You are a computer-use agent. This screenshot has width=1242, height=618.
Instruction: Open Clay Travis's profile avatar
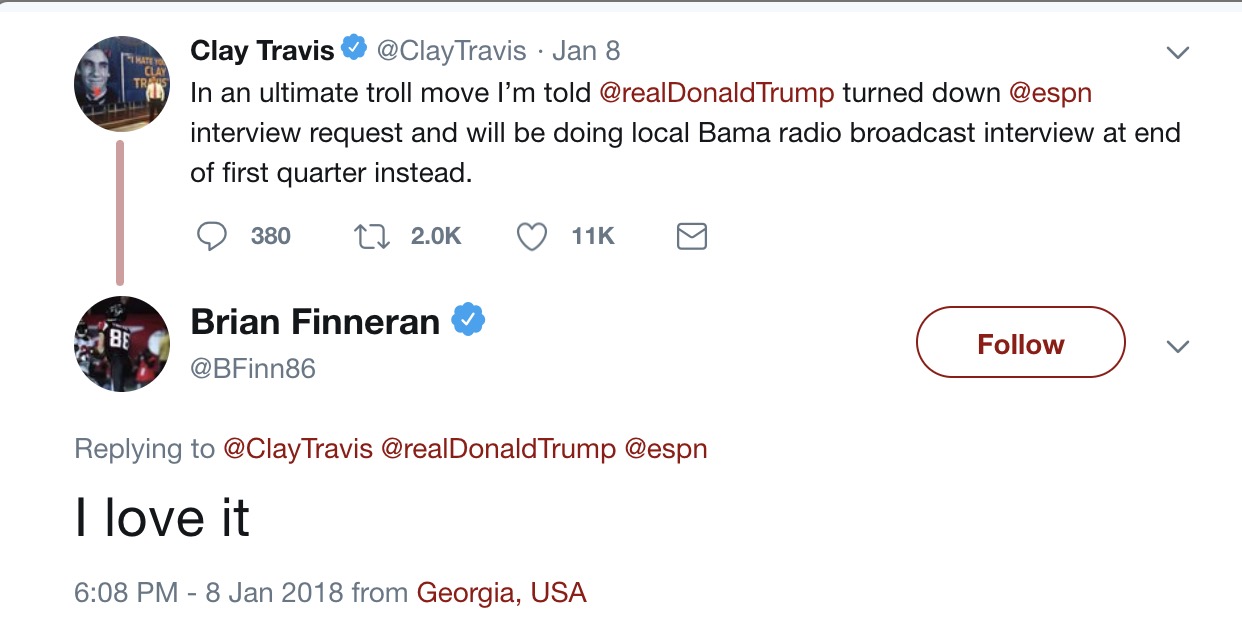pos(122,83)
